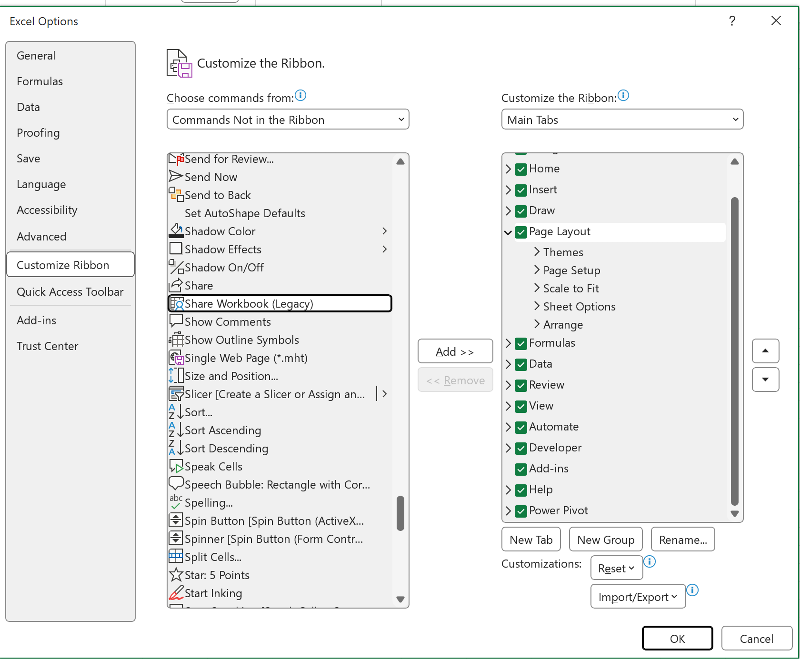Choose the Spelling abc icon

(176, 502)
